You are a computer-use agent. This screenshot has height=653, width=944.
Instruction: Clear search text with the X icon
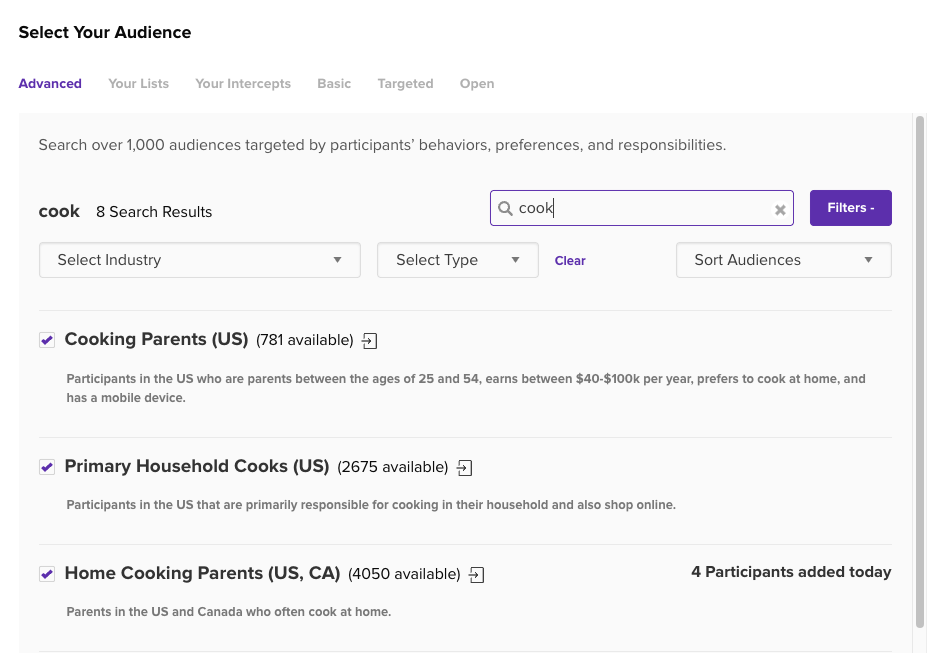(780, 210)
